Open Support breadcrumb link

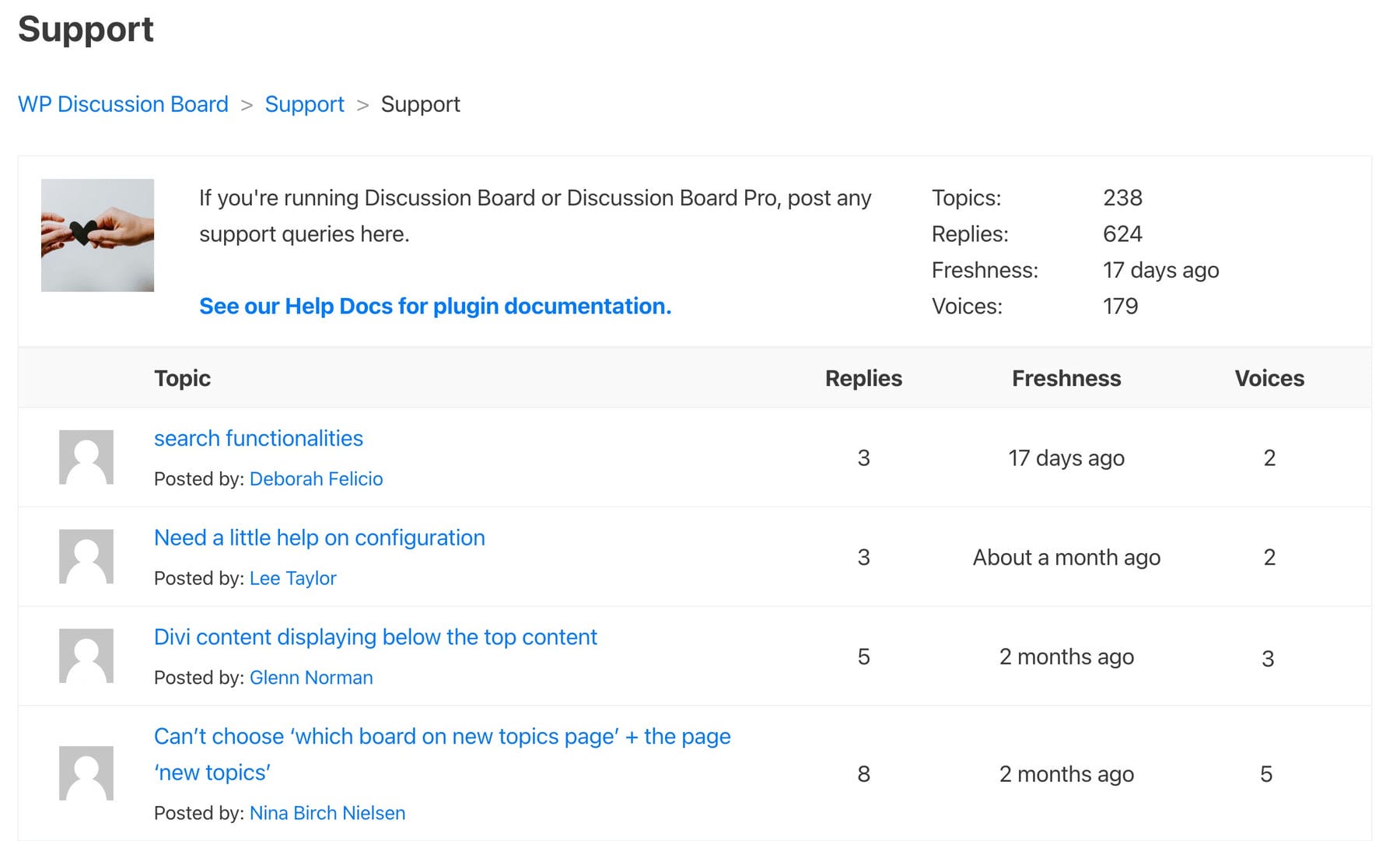tap(304, 103)
